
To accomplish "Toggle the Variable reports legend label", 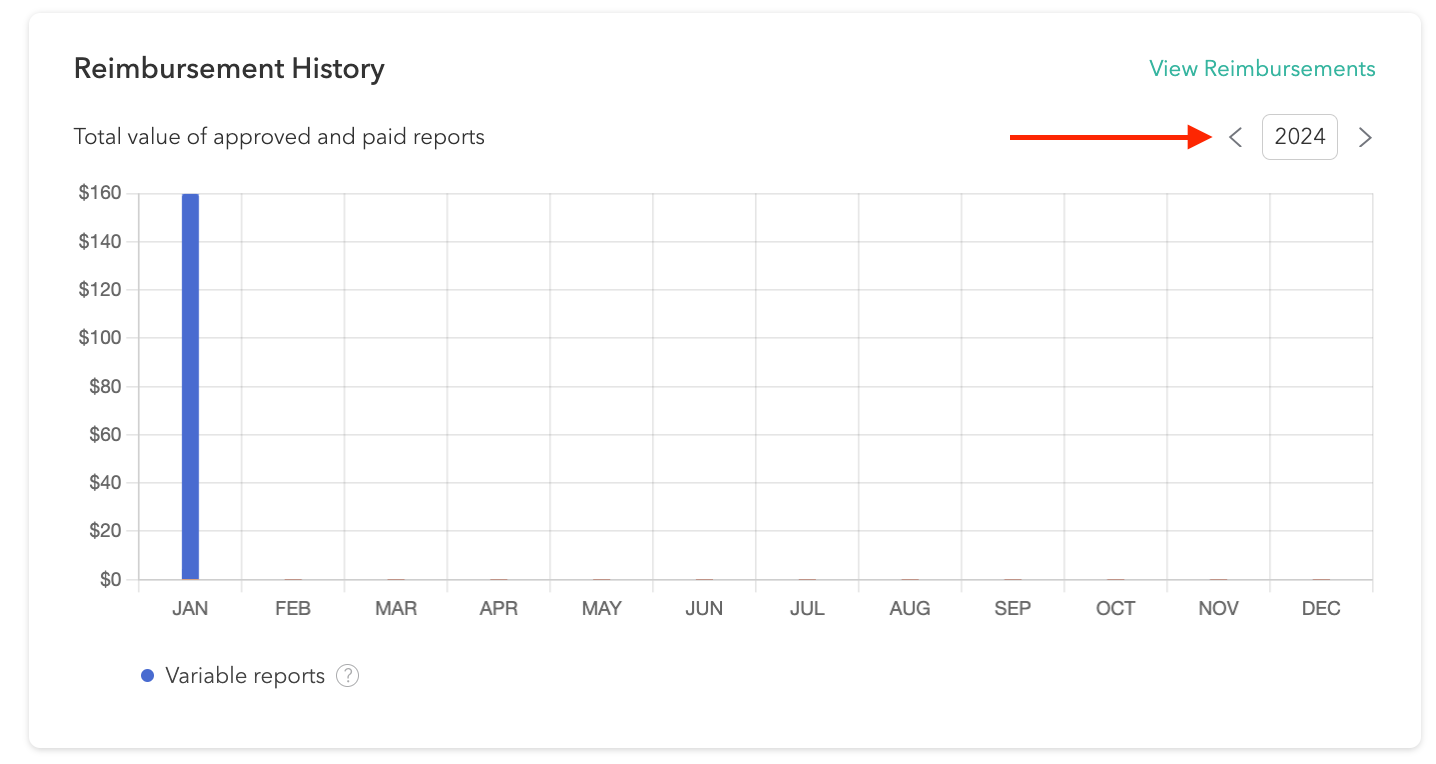I will [245, 676].
